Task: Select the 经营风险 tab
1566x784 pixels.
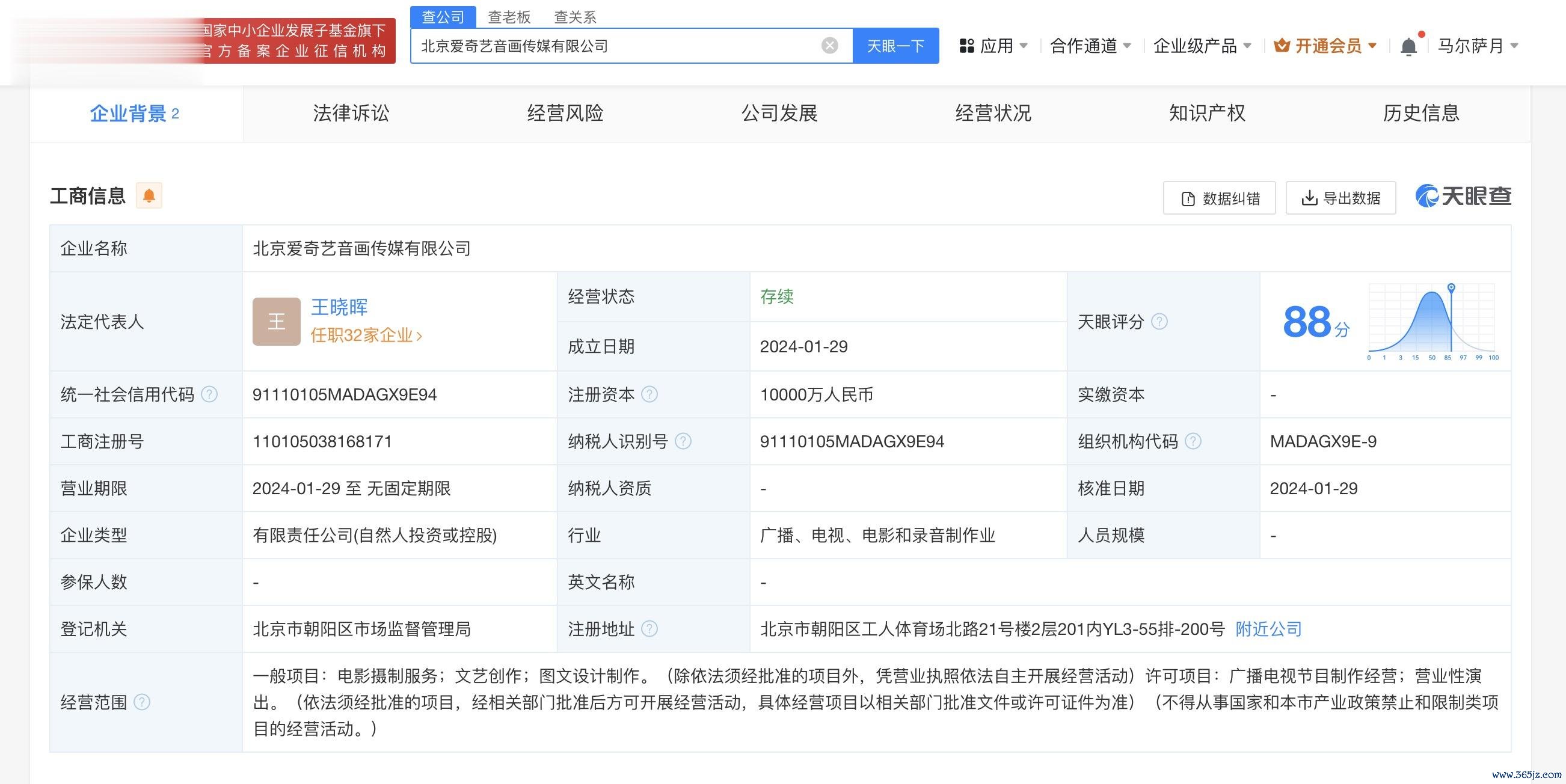Action: tap(565, 113)
